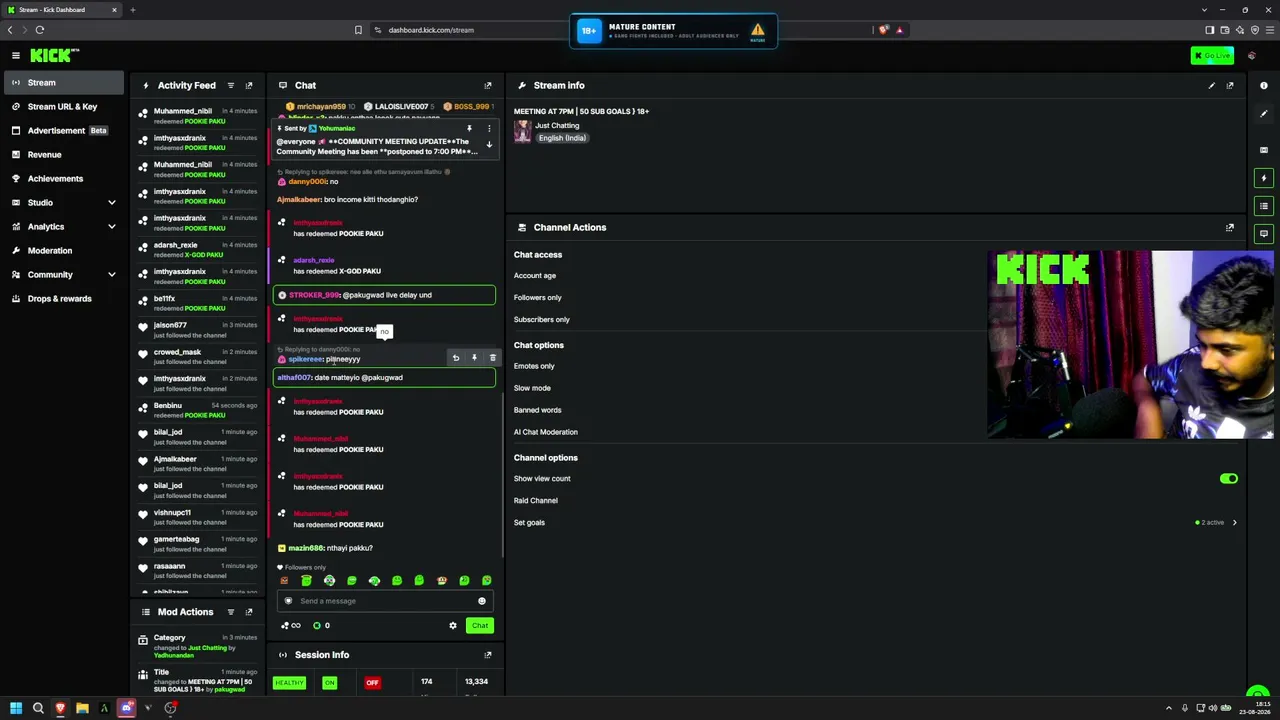Pop out the Stream Info panel
Image resolution: width=1280 pixels, height=720 pixels.
(1230, 86)
